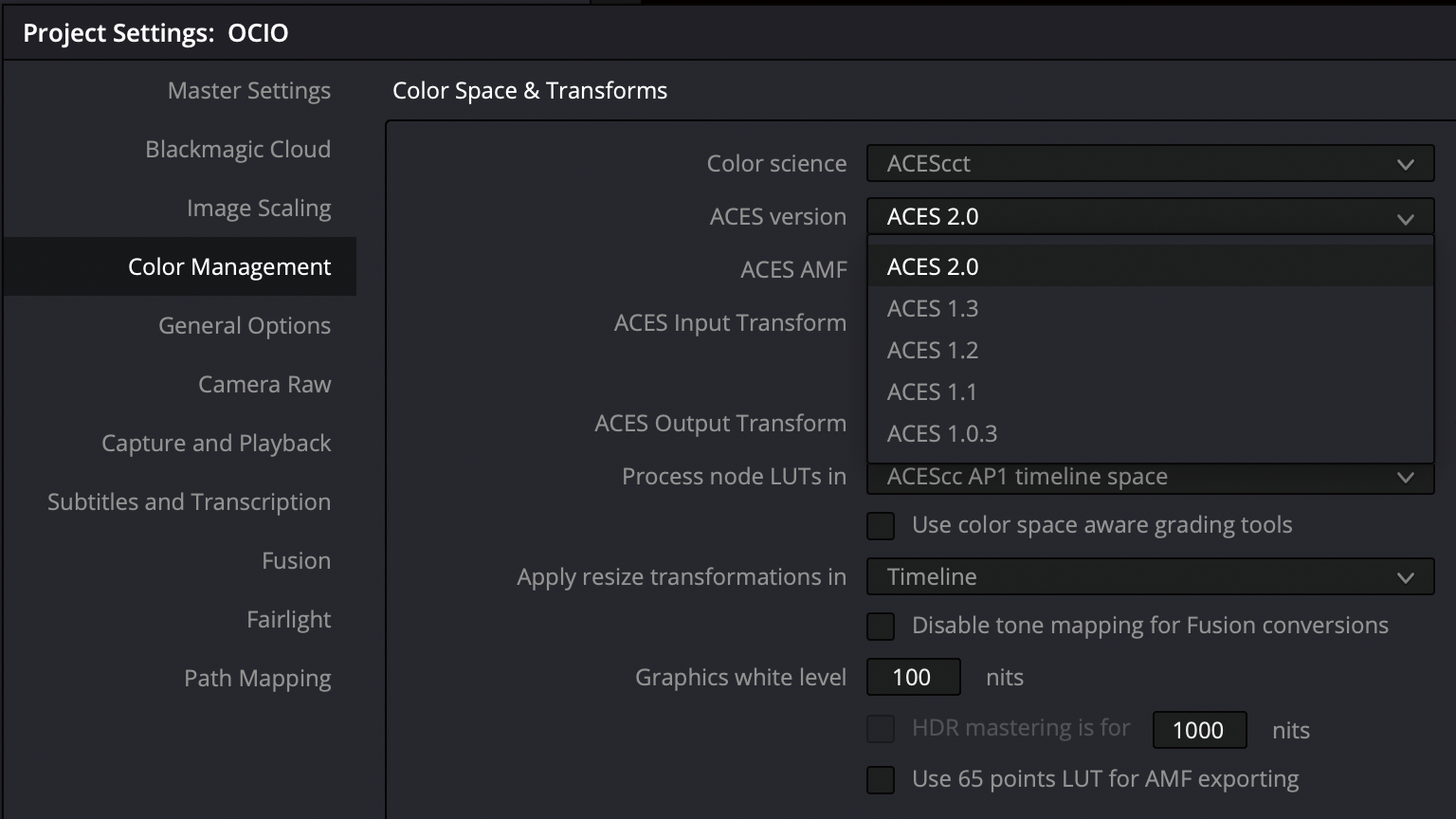Open Color science ACEScct dropdown
The height and width of the screenshot is (819, 1456).
coord(1150,163)
